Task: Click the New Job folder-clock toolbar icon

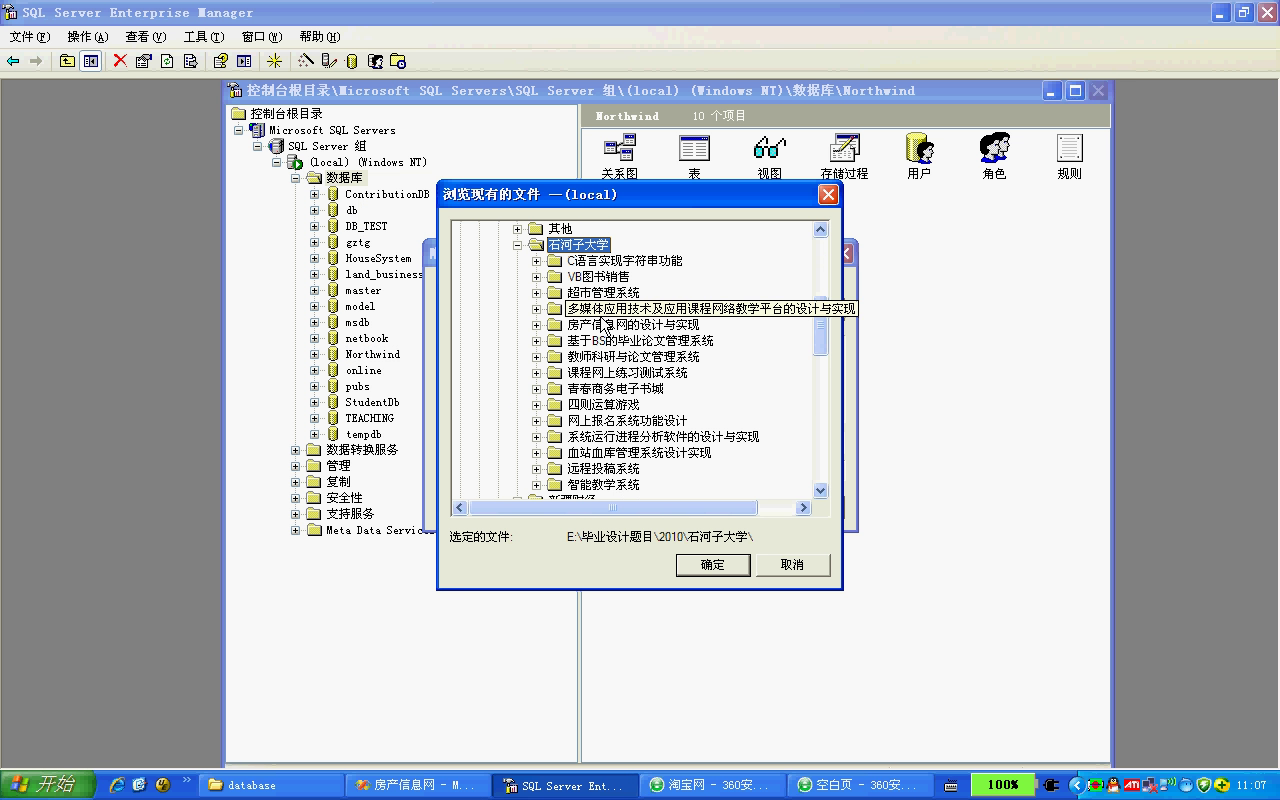Action: coord(398,61)
